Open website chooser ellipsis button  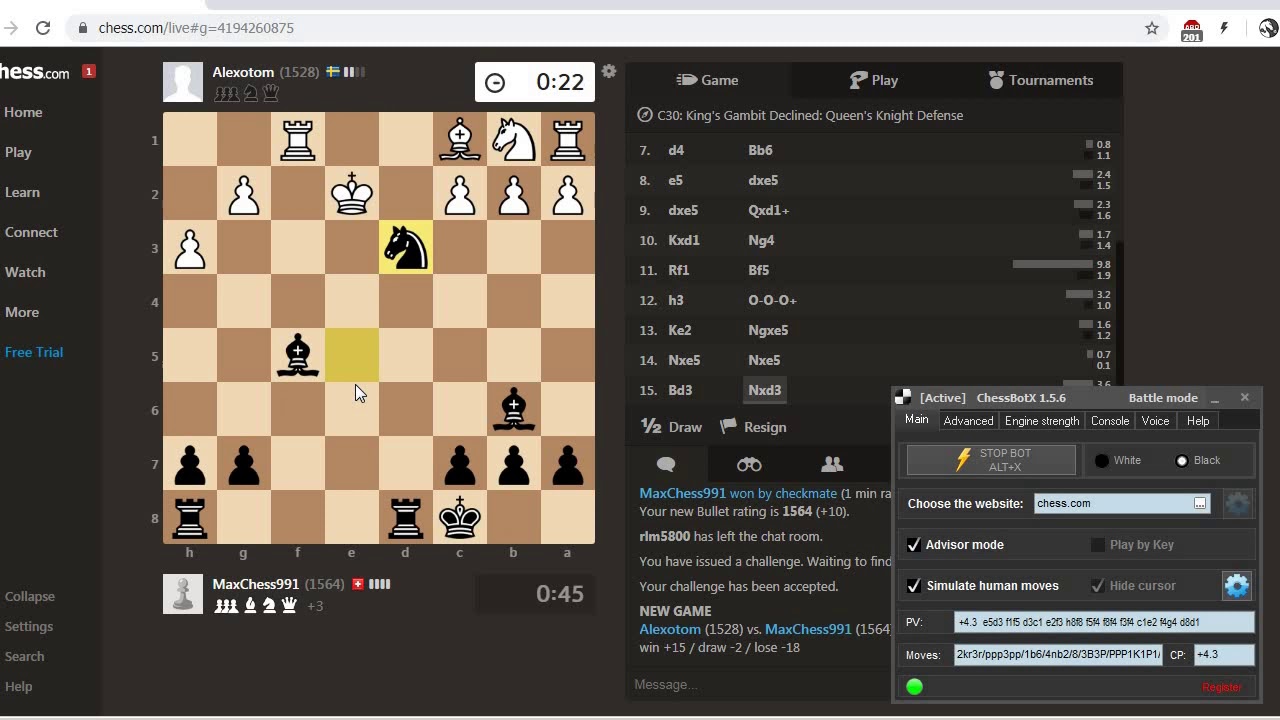pyautogui.click(x=1200, y=504)
